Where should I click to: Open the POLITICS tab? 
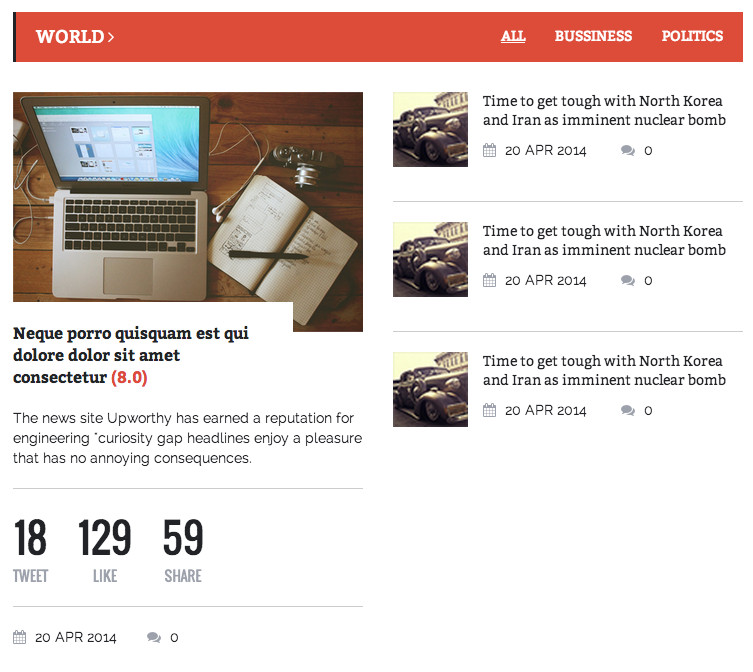pyautogui.click(x=692, y=36)
